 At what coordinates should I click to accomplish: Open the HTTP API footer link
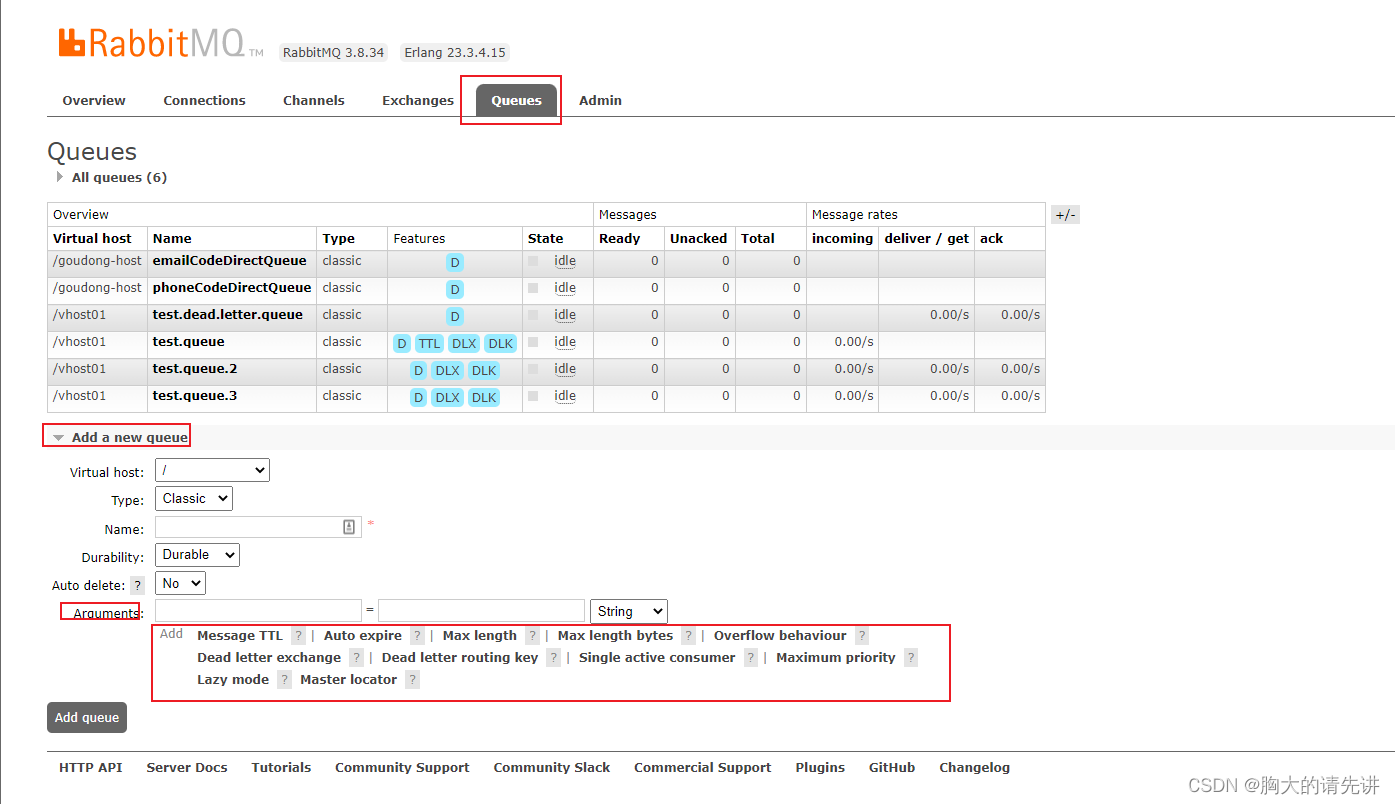click(90, 768)
